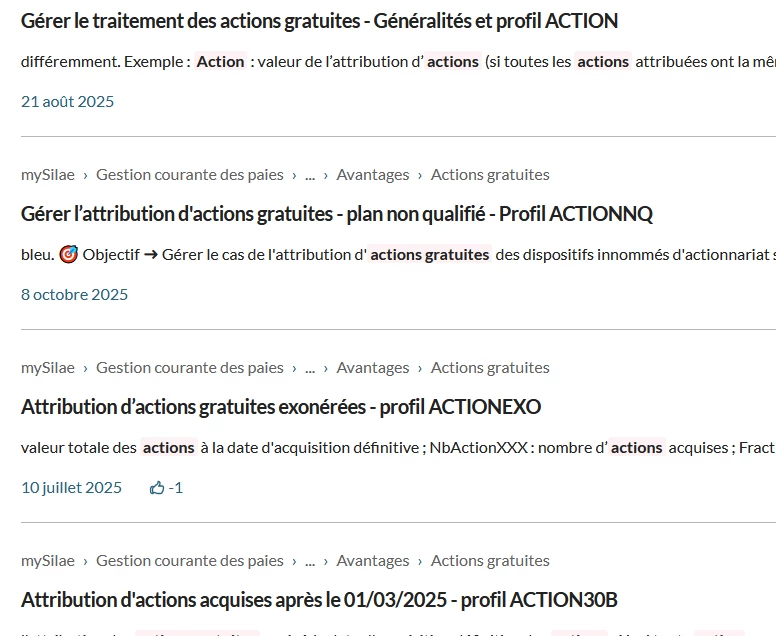776x636 pixels.
Task: Go to 'Avantages' breadcrumb above ACTIONNQ article
Action: pos(372,175)
